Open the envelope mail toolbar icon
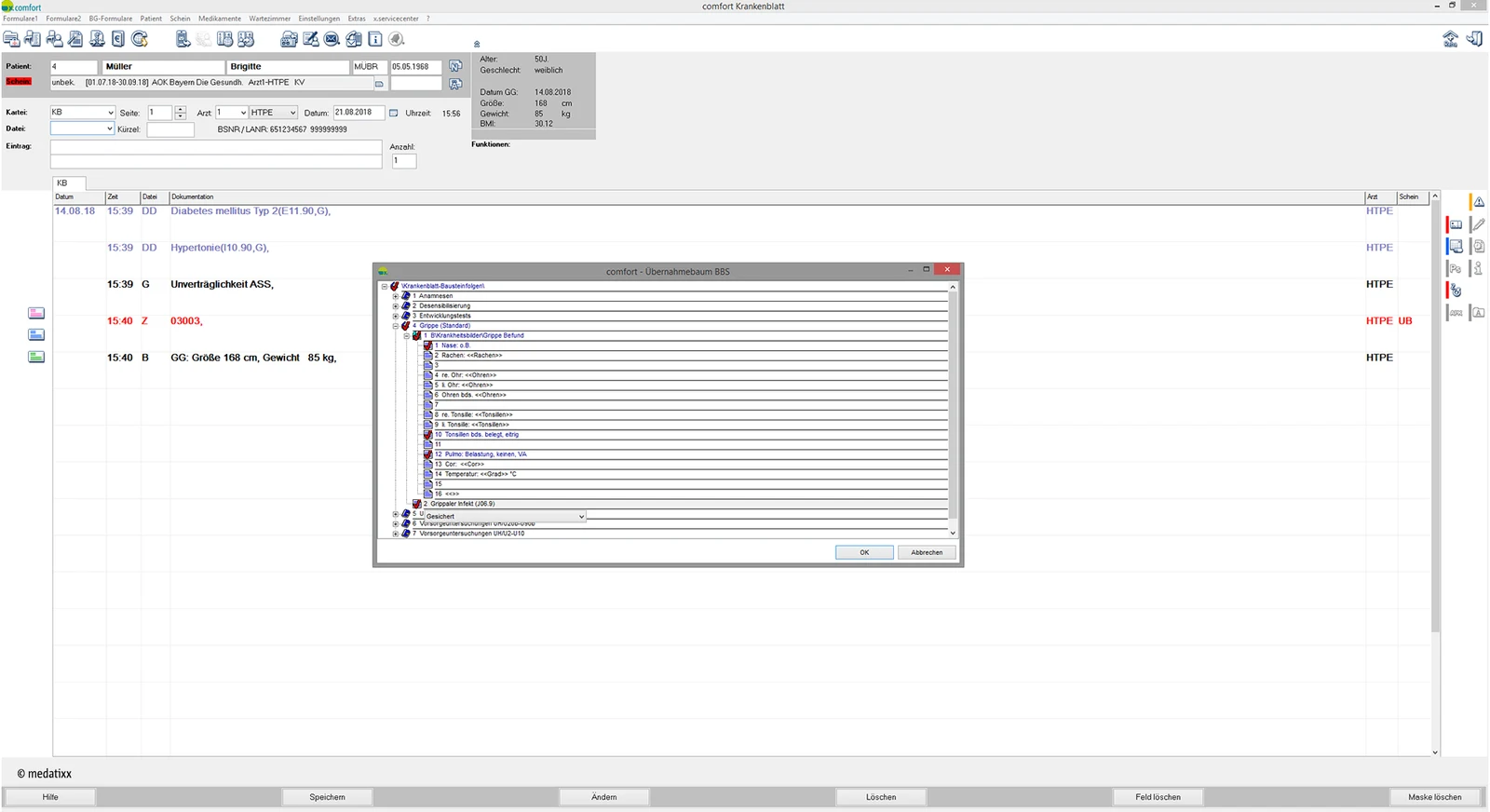This screenshot has height=812, width=1490. click(332, 39)
